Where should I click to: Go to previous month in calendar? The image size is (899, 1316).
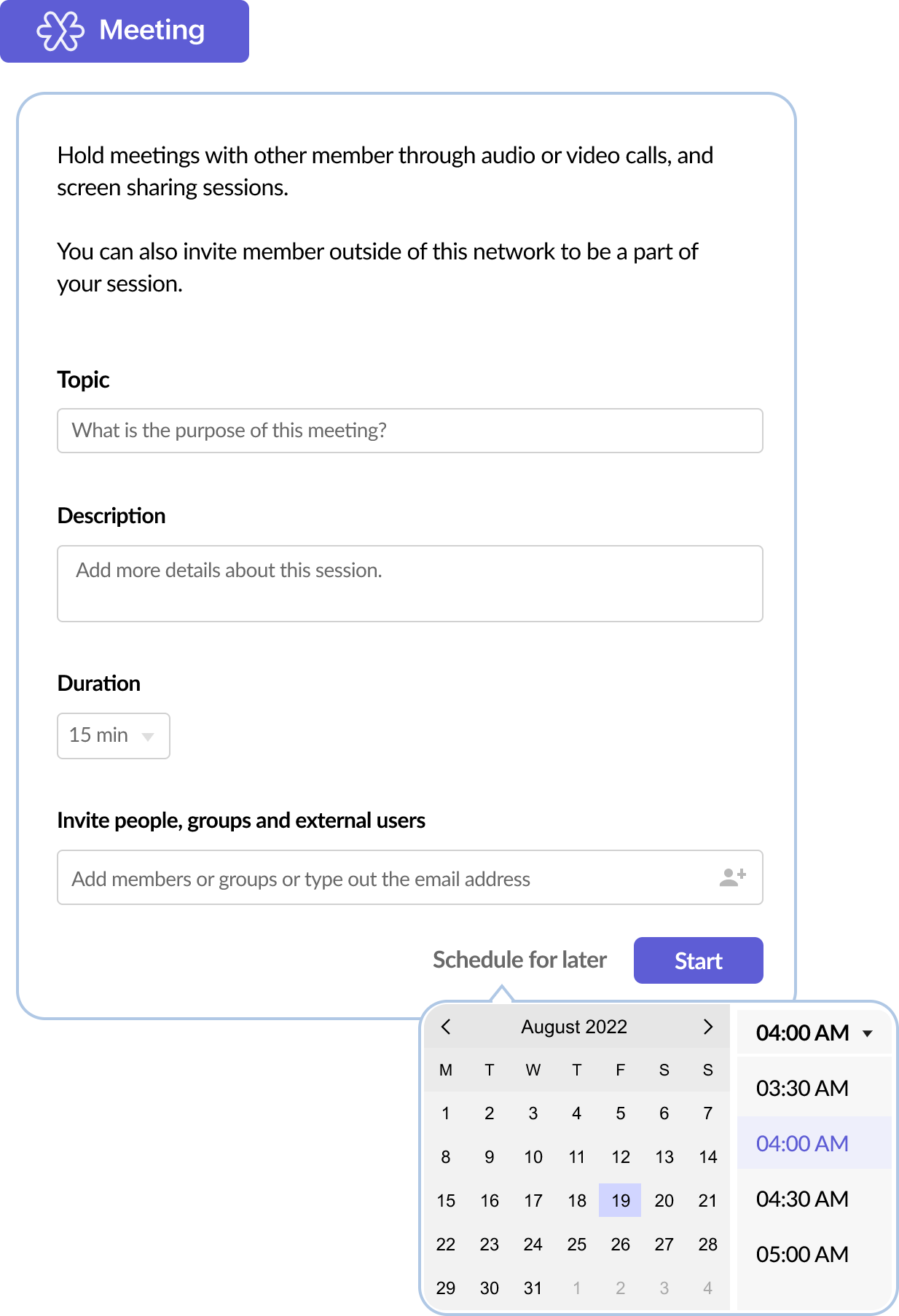pyautogui.click(x=447, y=1027)
